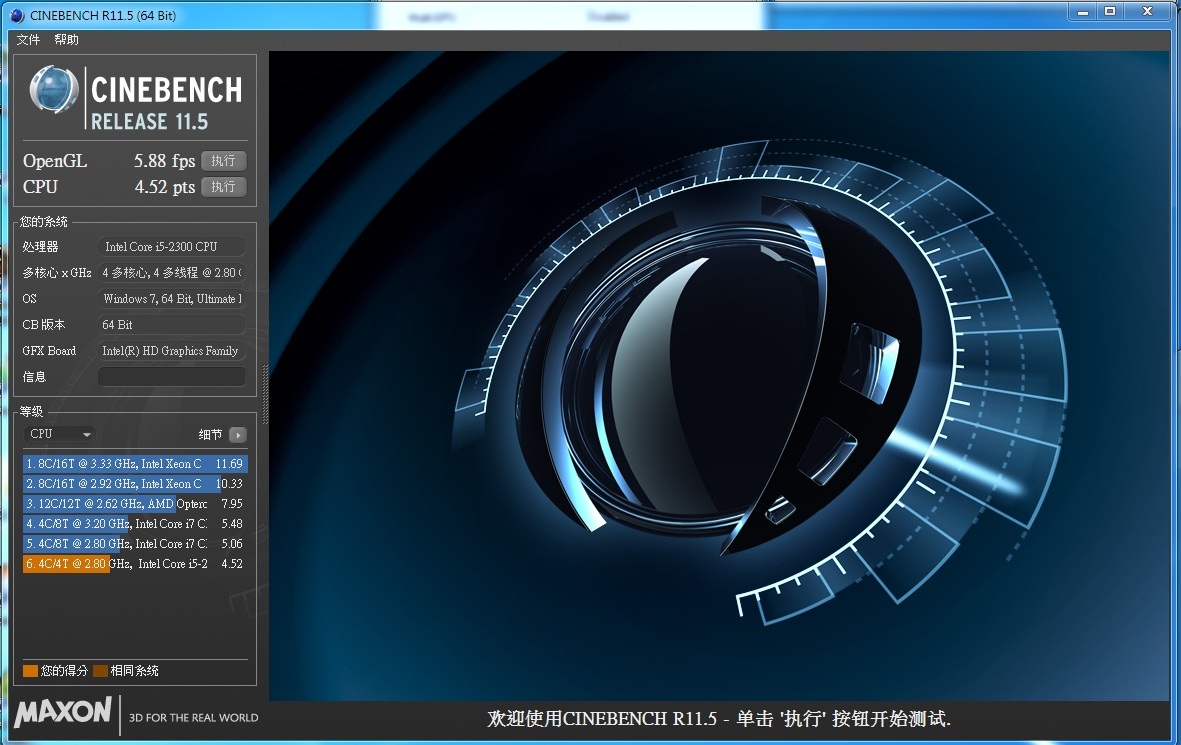Screen dimensions: 1181x745
Task: Click the Cinebench title bar app icon
Action: pos(17,15)
